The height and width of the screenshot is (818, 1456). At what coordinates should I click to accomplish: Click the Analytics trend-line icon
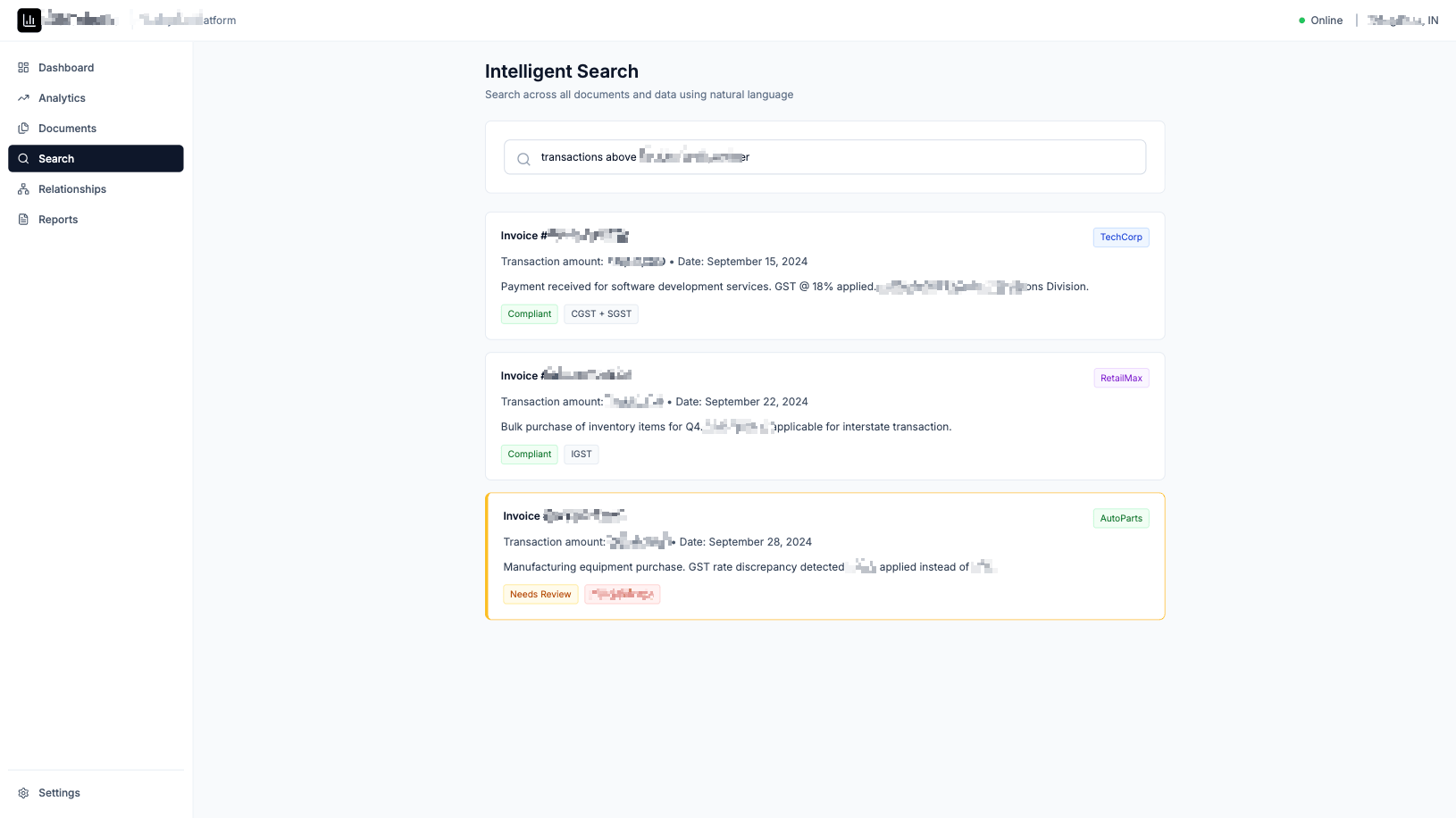[x=23, y=98]
